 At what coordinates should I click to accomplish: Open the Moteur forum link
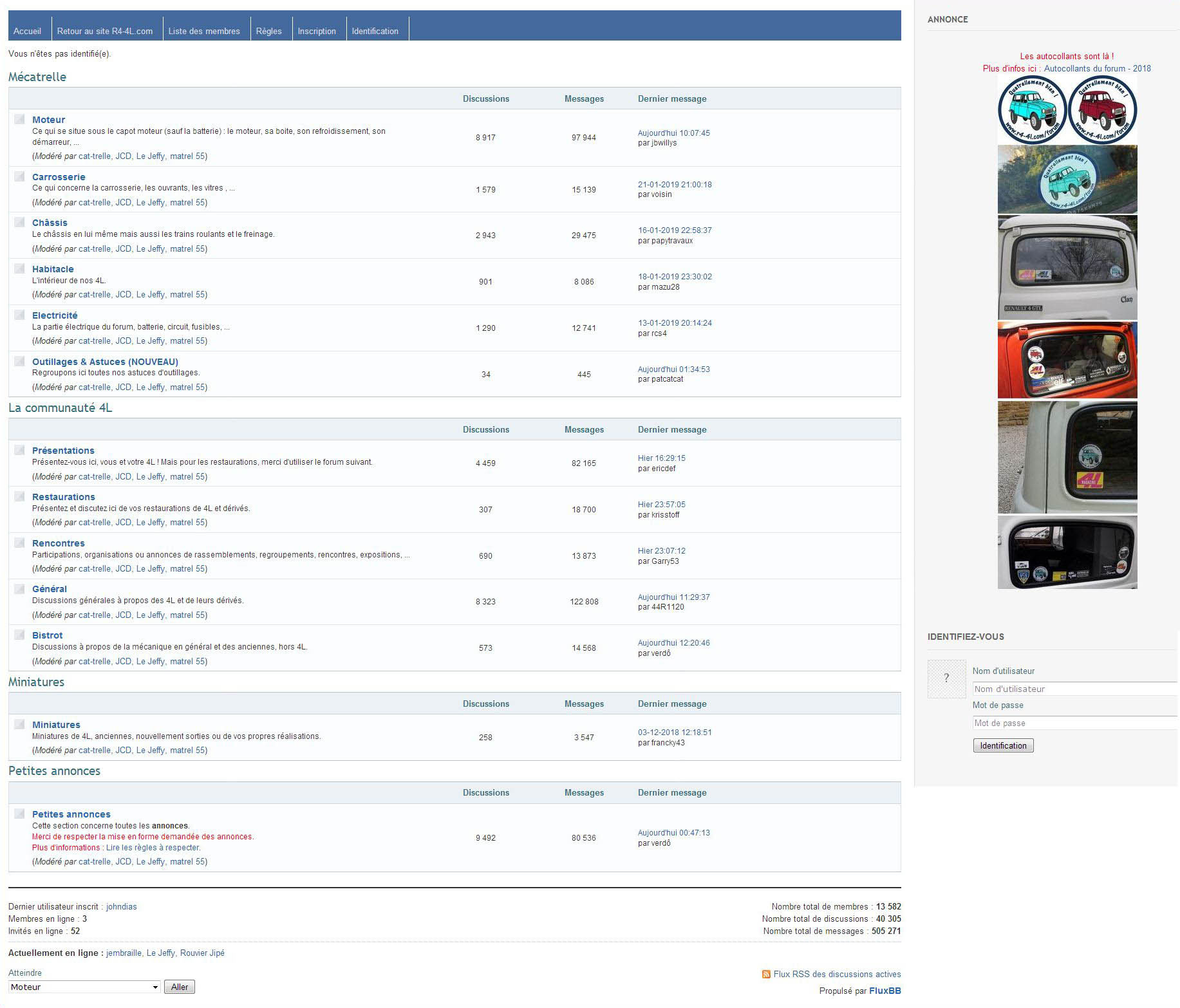pos(48,120)
